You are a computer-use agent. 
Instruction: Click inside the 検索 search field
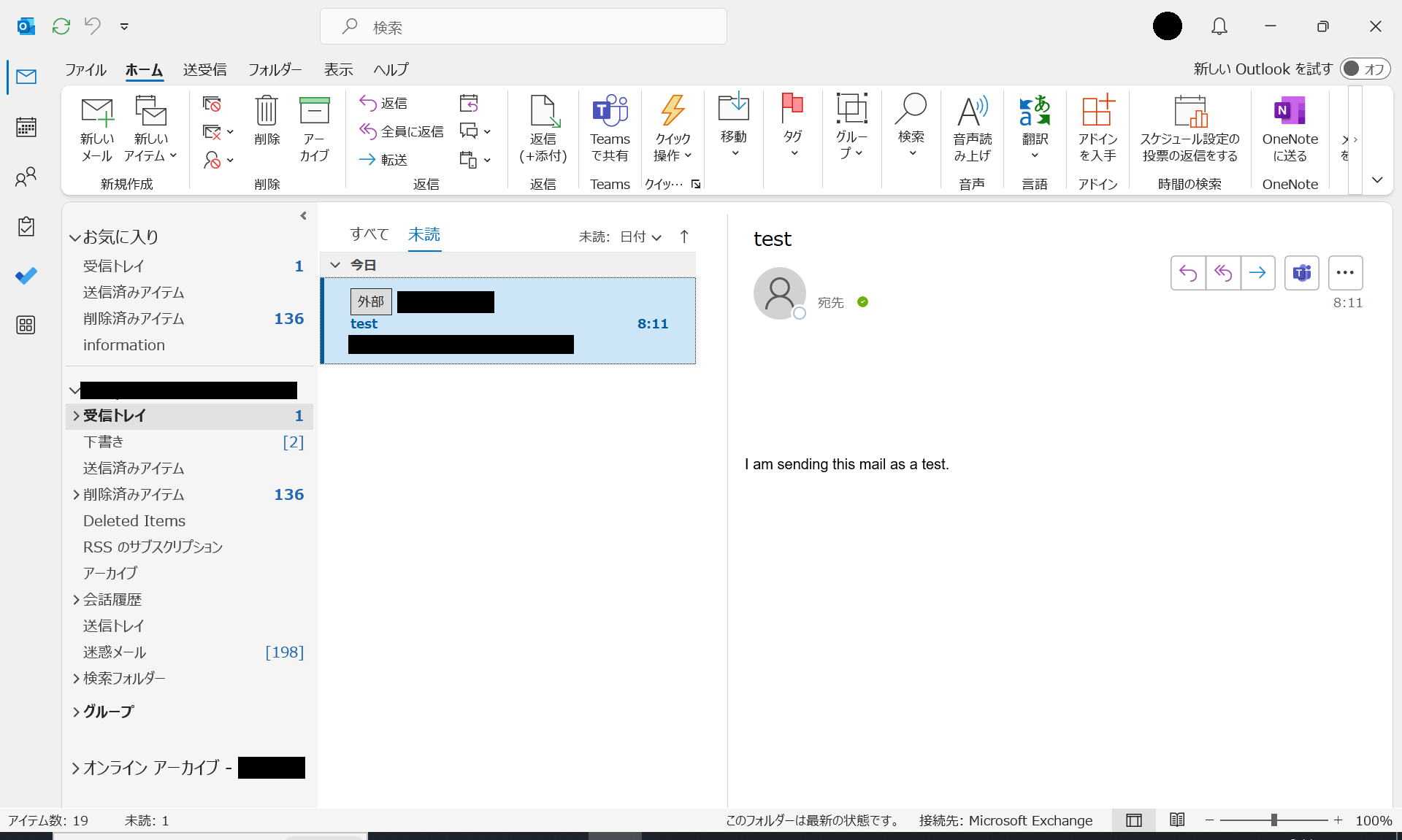522,27
